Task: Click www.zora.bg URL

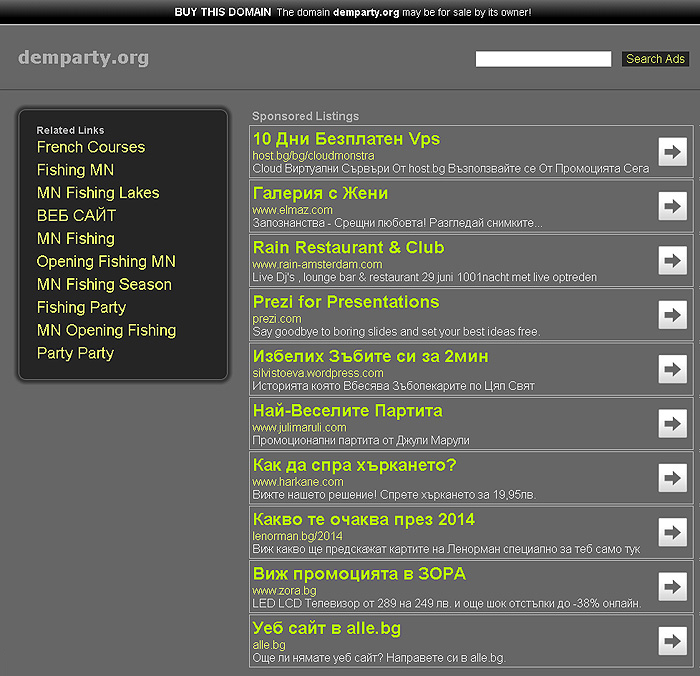Action: point(284,590)
